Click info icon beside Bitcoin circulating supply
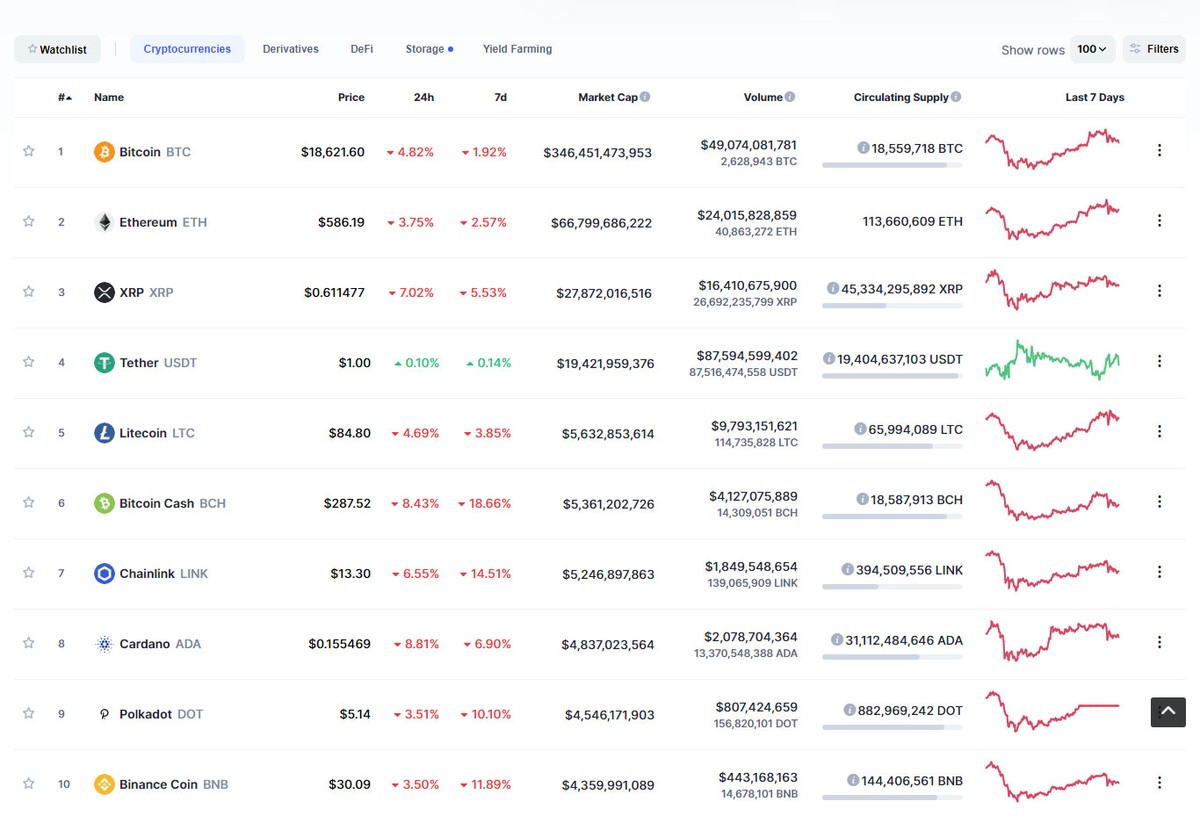Viewport: 1200px width, 816px height. coord(863,148)
